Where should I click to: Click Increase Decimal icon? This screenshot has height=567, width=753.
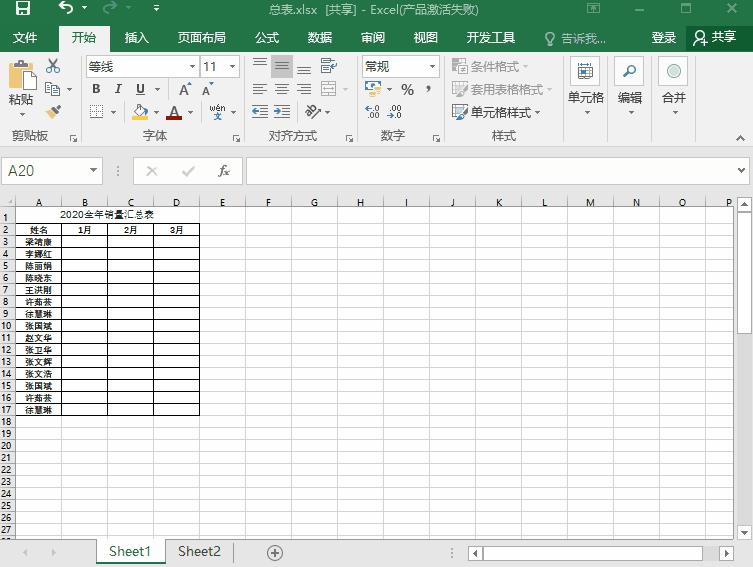pos(372,112)
